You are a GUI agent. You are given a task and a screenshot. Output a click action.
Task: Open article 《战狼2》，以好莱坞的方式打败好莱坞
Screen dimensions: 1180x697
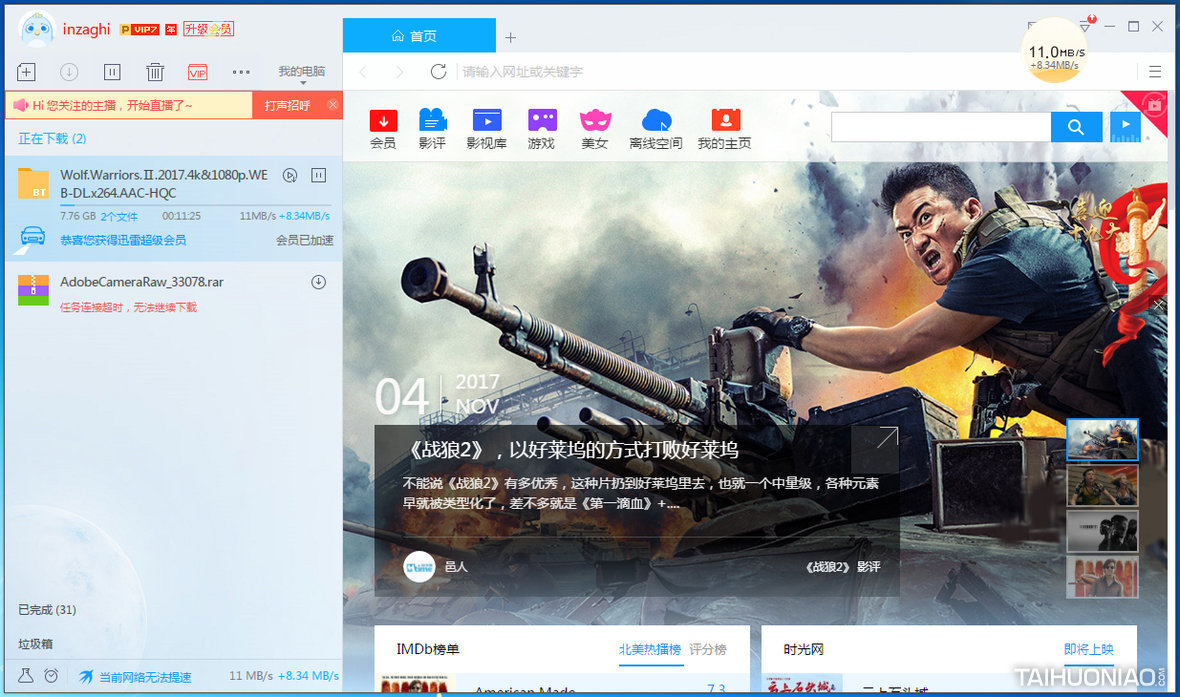tap(573, 449)
